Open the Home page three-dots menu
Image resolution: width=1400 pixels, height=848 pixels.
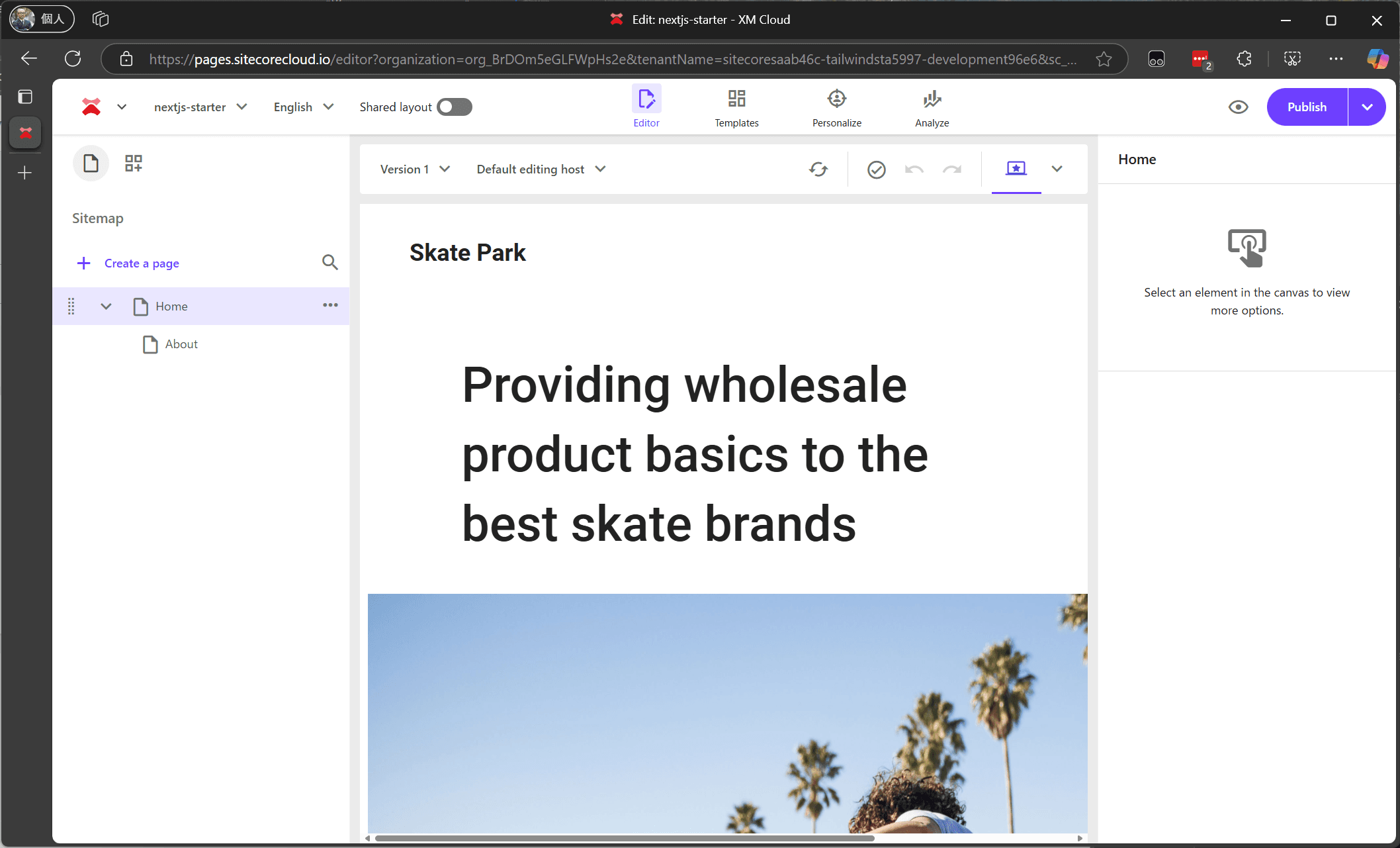pyautogui.click(x=330, y=305)
